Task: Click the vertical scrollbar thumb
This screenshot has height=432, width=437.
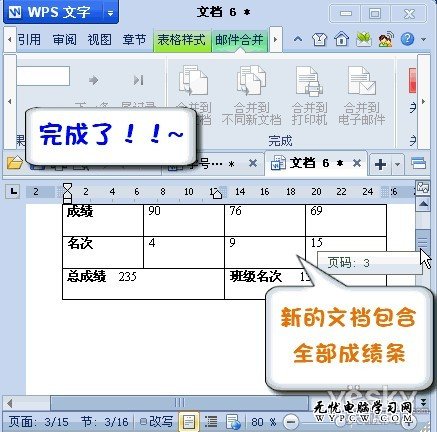Action: click(x=423, y=243)
